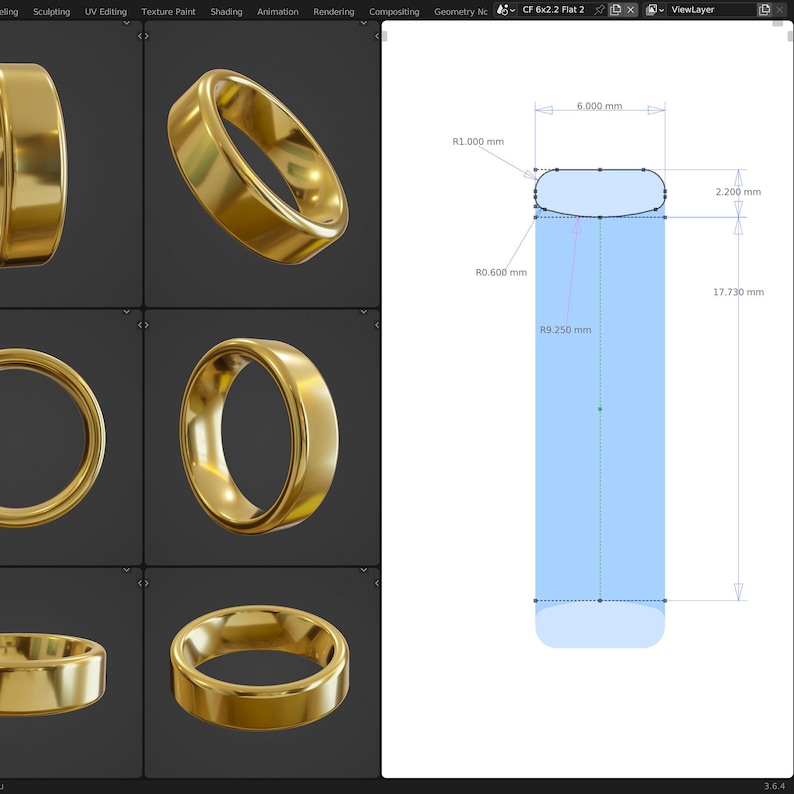
Task: Show sidebar arrow of bottom-left viewport
Action: click(x=140, y=583)
